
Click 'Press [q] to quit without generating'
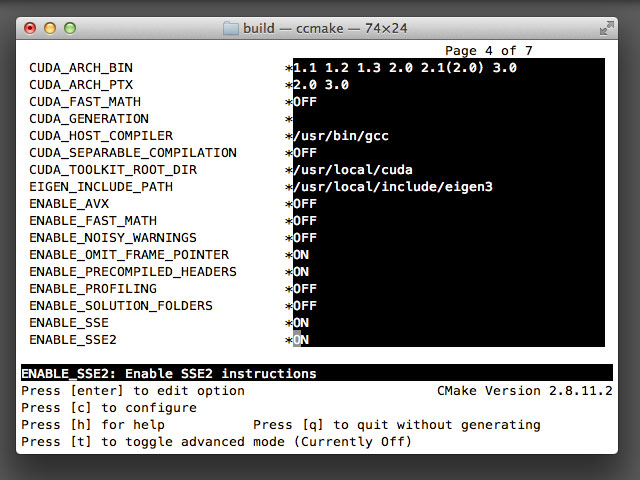coord(396,425)
